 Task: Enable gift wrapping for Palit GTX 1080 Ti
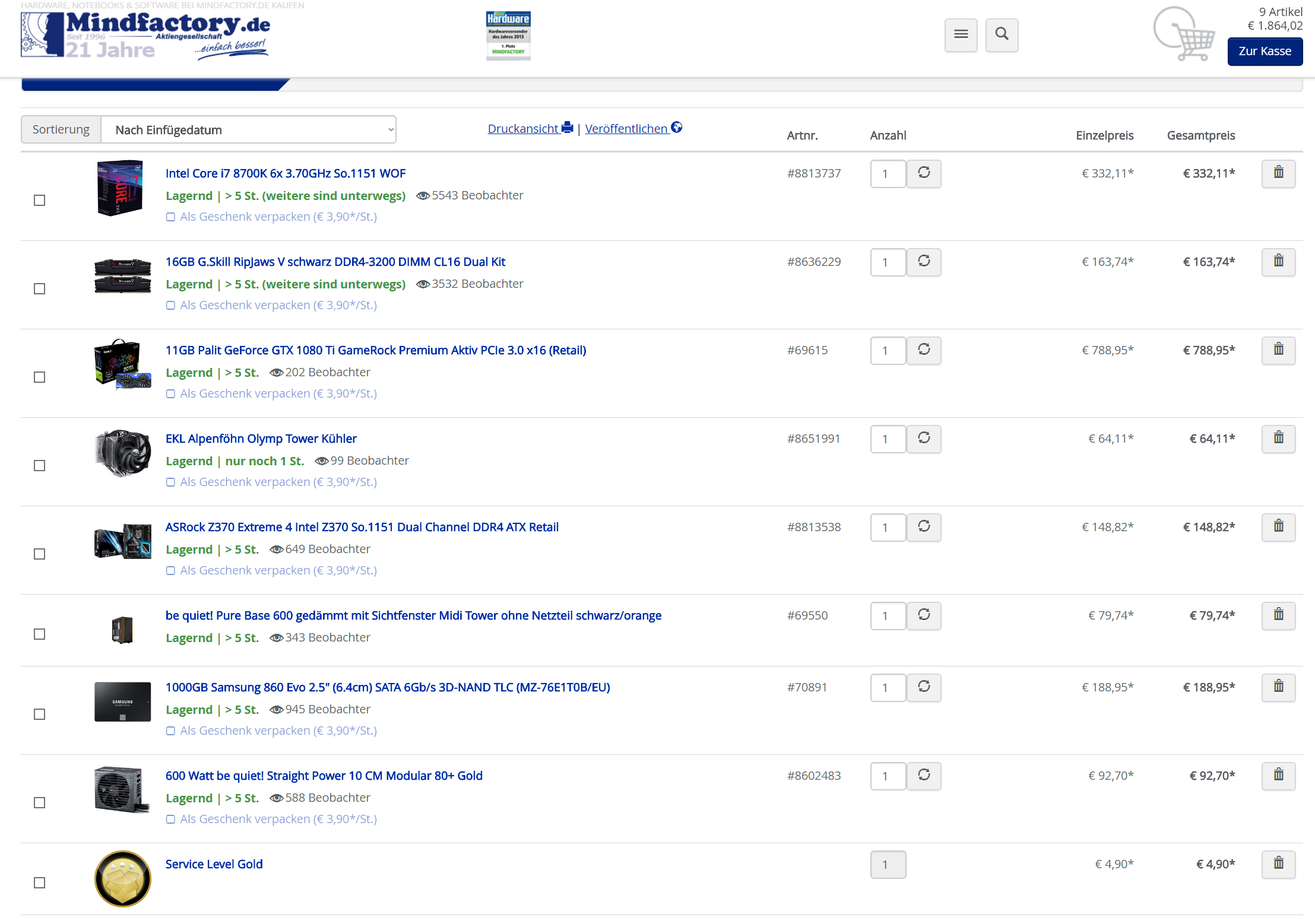tap(170, 394)
